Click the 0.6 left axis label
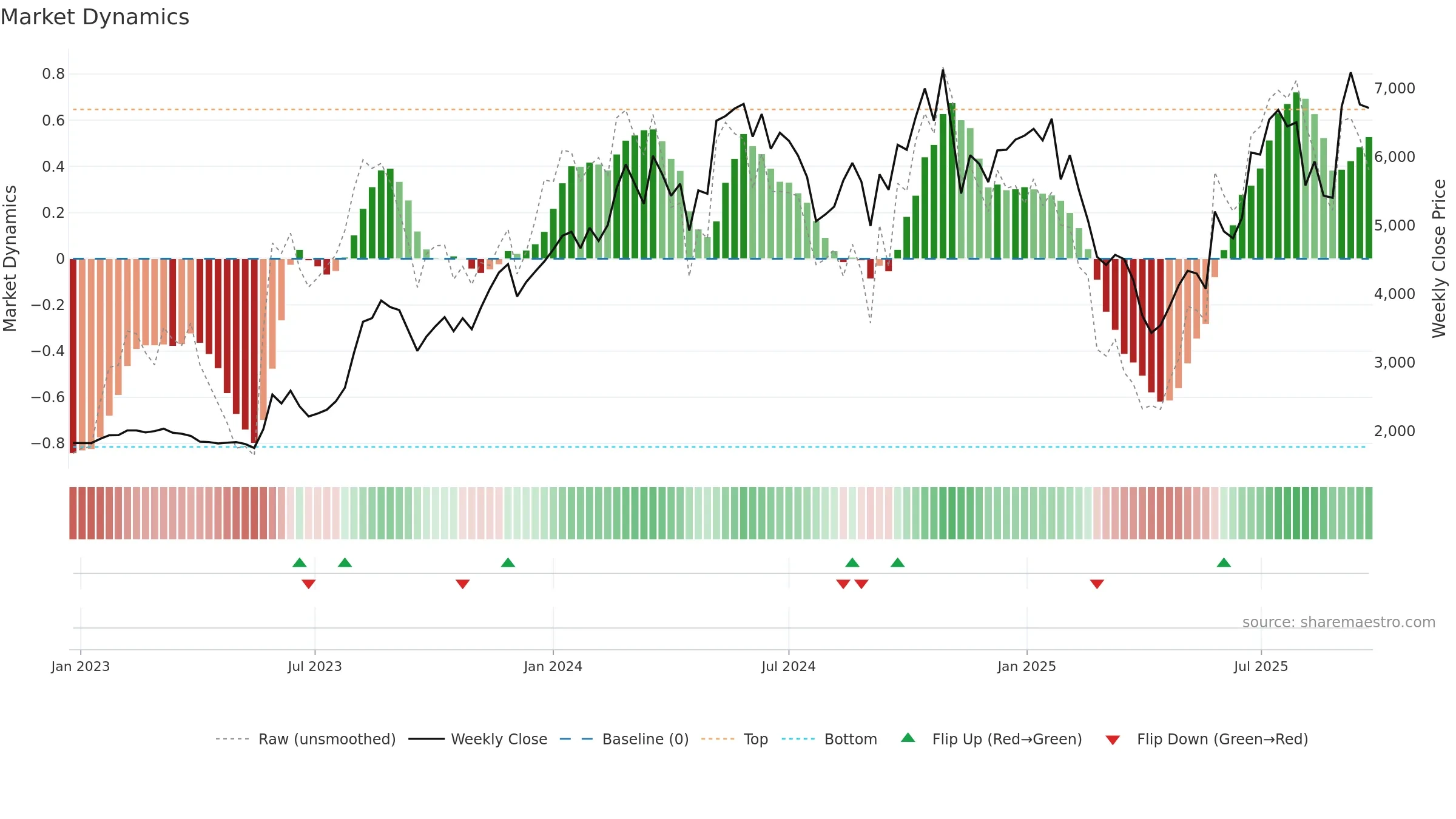1456x819 pixels. click(x=53, y=121)
